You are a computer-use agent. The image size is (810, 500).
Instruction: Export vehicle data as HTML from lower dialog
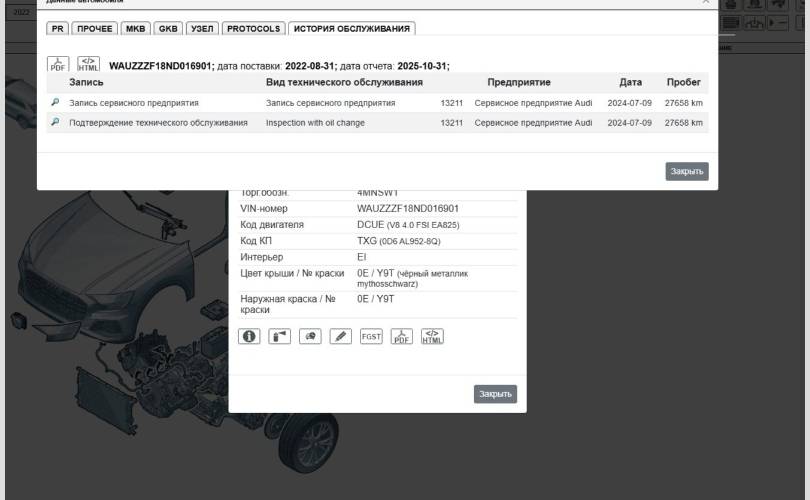pos(432,336)
